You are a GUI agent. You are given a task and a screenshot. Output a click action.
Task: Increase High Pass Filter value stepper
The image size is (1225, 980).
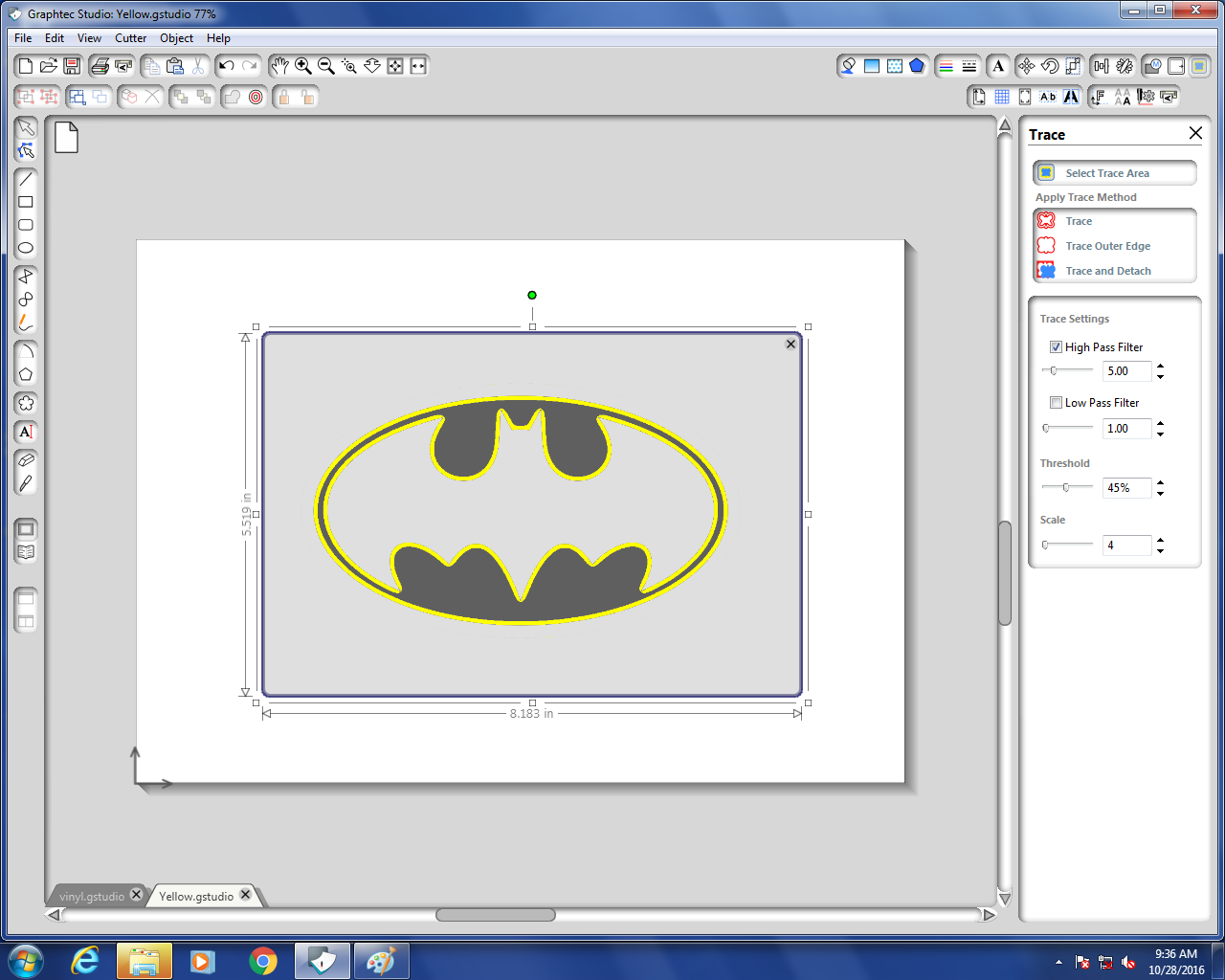[1160, 367]
